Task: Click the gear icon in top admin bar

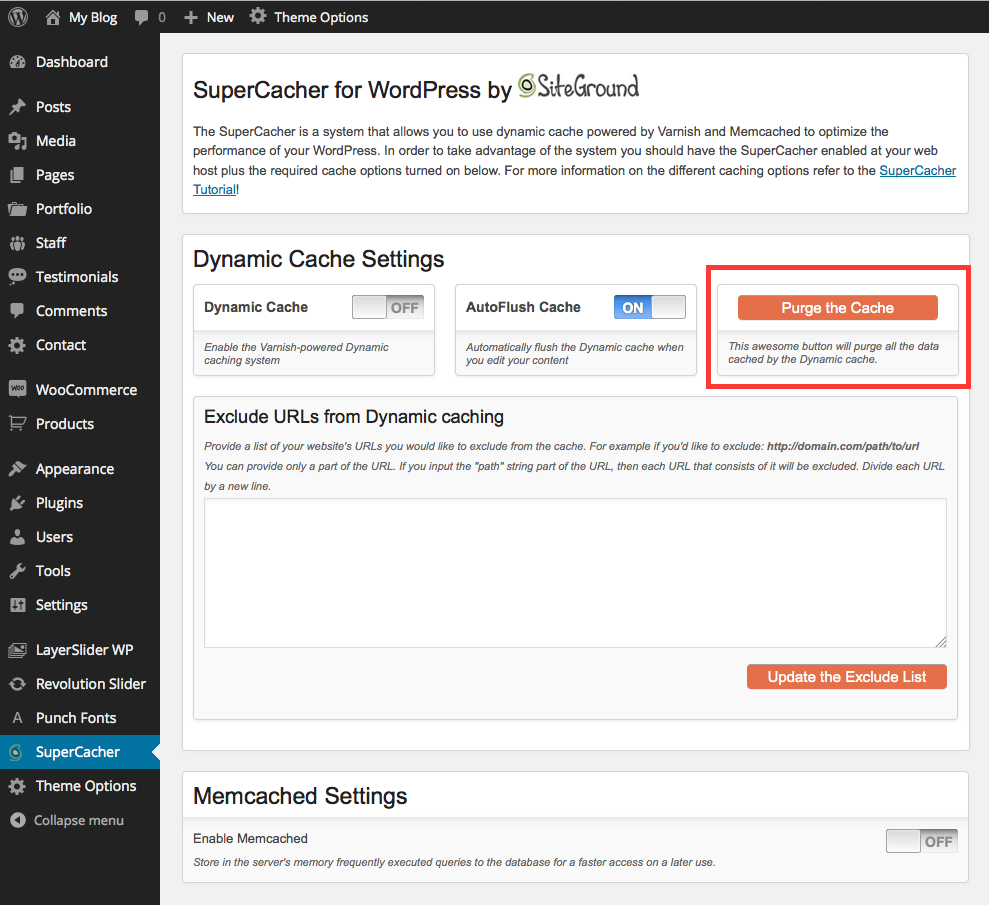Action: click(257, 16)
